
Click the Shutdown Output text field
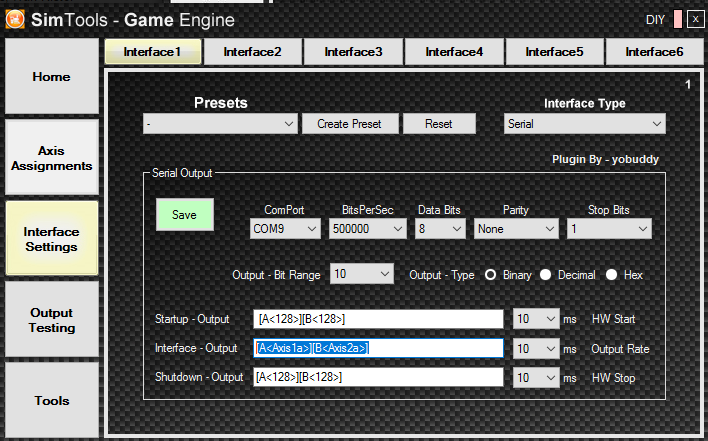[x=378, y=377]
